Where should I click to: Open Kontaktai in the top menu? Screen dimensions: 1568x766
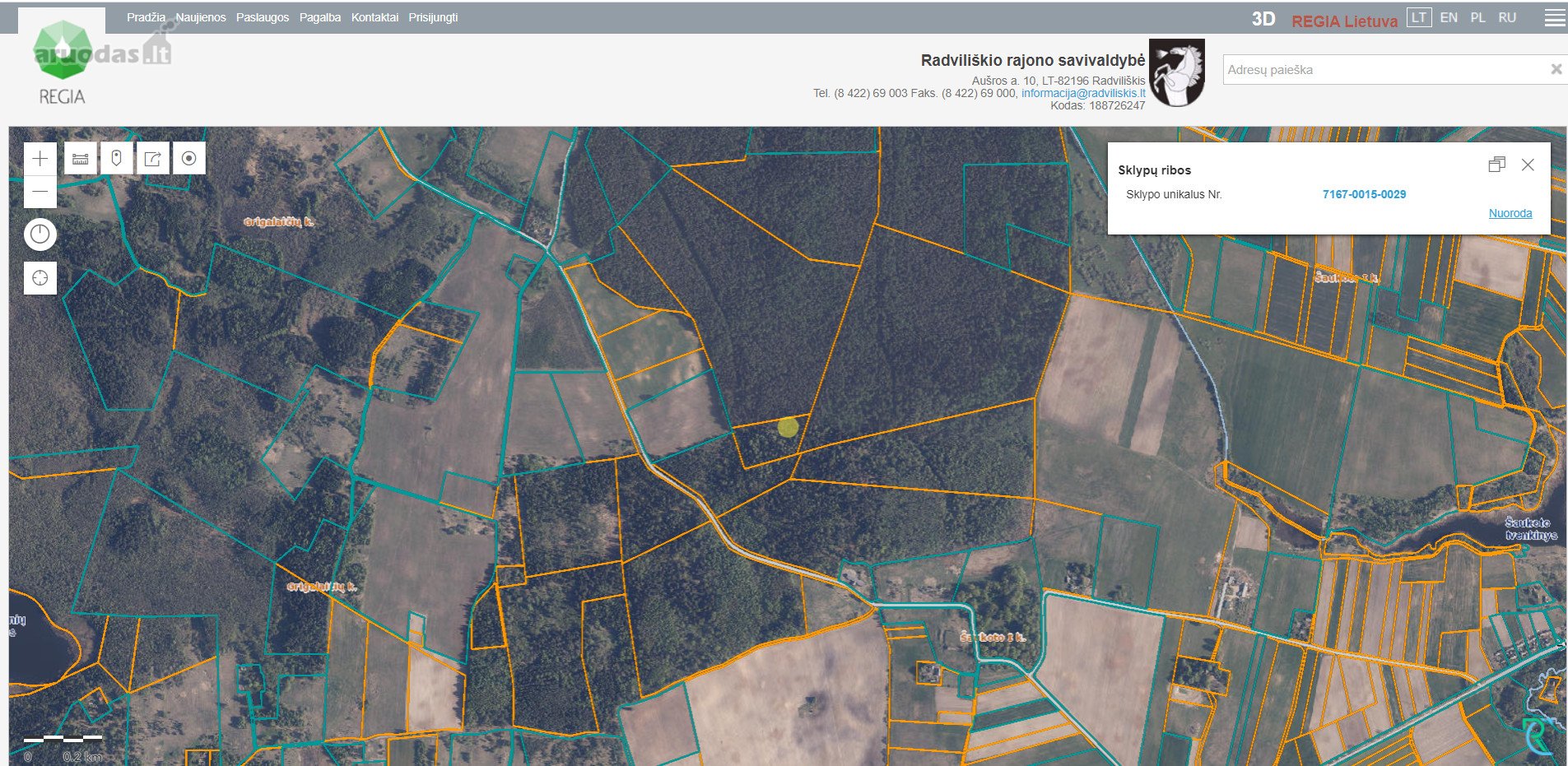pos(375,17)
